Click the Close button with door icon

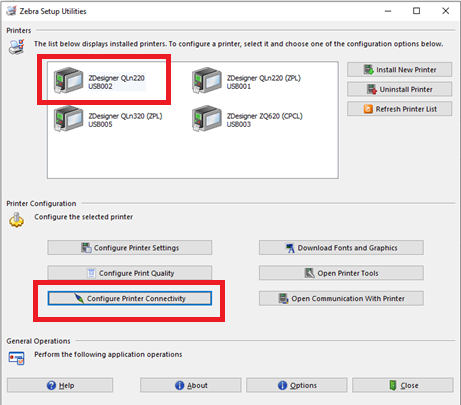pos(403,385)
